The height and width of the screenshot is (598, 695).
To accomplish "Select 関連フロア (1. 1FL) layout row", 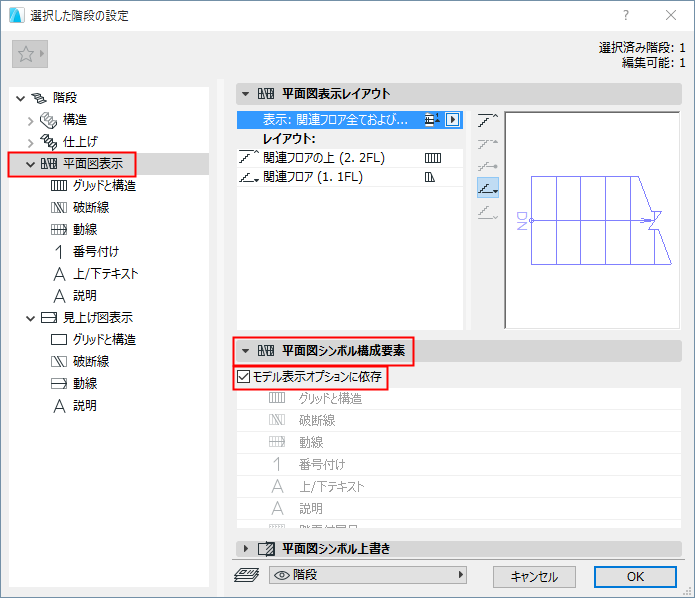I will (x=350, y=177).
